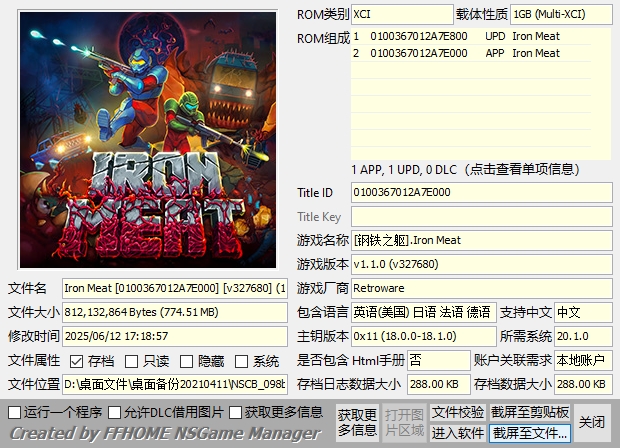The image size is (620, 448).
Task: Click the 关闭 button
Action: 593,422
